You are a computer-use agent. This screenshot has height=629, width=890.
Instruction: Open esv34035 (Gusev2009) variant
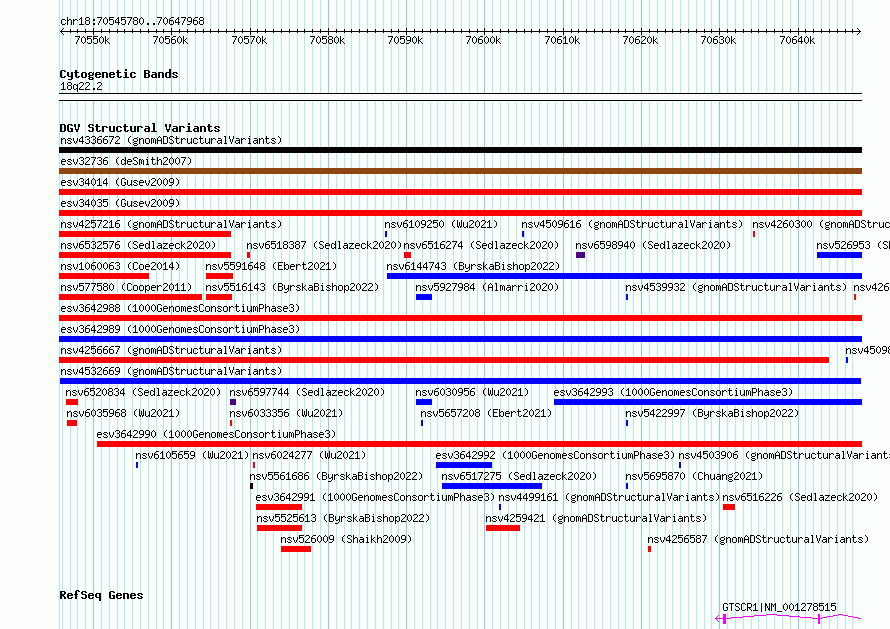(120, 203)
